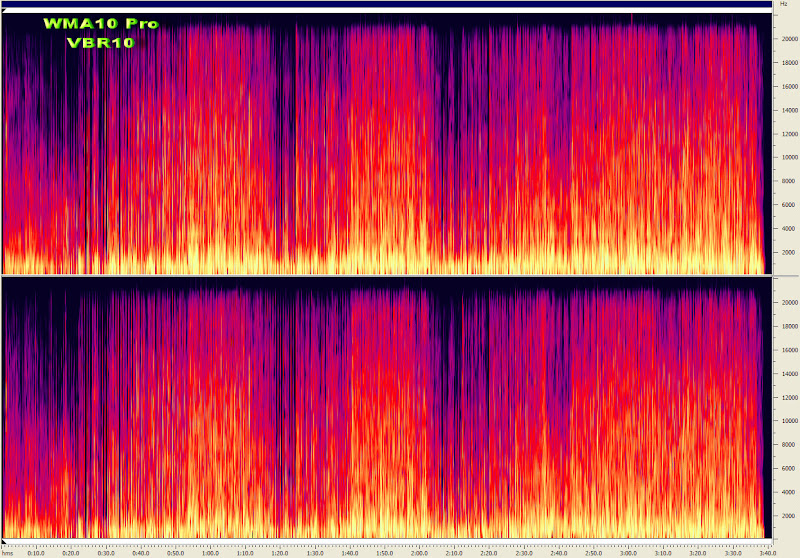Click the 1:00.0 mark on the time ruler
This screenshot has height=558, width=800.
click(x=210, y=551)
